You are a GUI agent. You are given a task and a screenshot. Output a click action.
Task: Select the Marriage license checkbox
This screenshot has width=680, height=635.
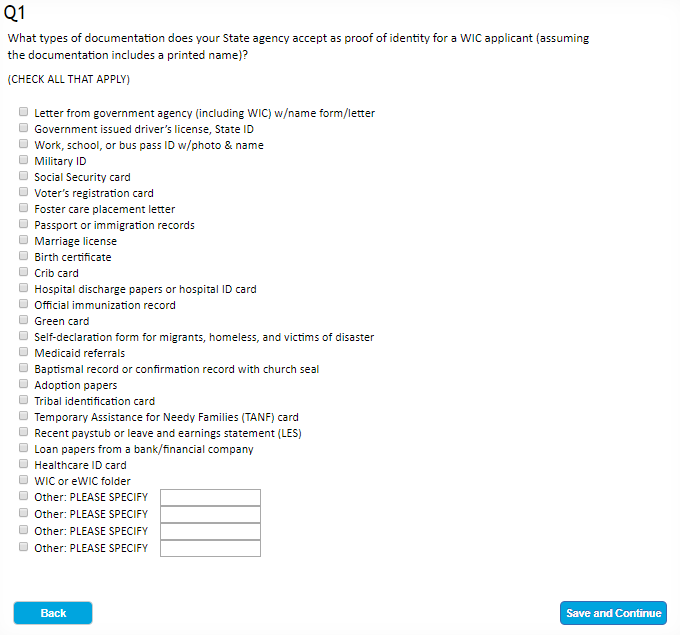pyautogui.click(x=23, y=240)
